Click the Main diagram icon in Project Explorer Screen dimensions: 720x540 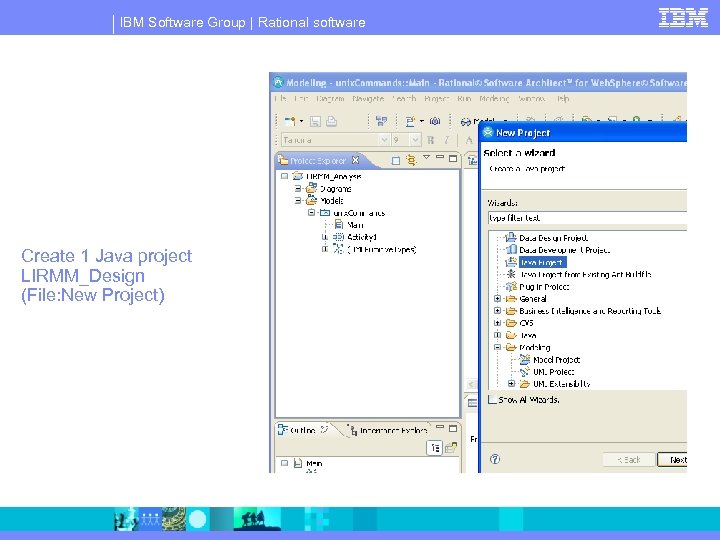click(x=339, y=225)
